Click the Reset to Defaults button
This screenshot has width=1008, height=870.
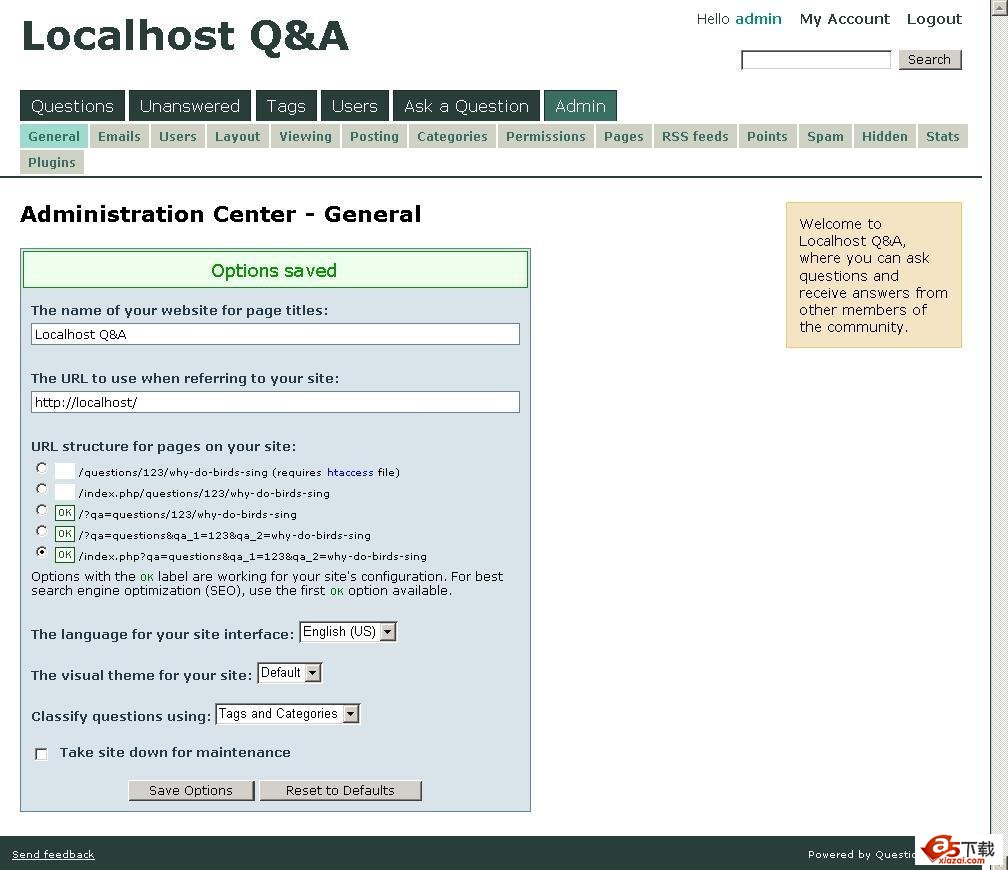340,790
